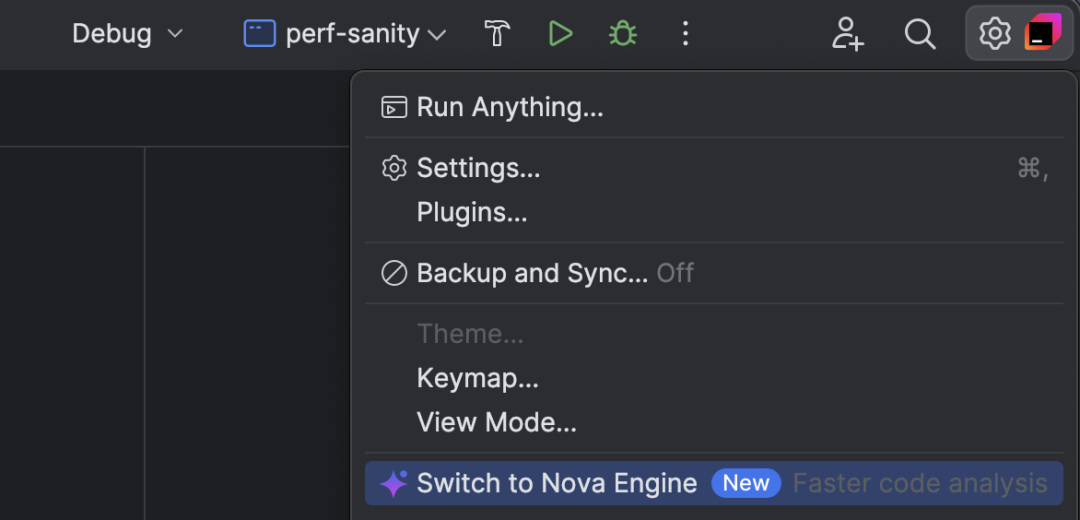Click the settings gear icon in toolbar
This screenshot has height=520, width=1080.
995,33
